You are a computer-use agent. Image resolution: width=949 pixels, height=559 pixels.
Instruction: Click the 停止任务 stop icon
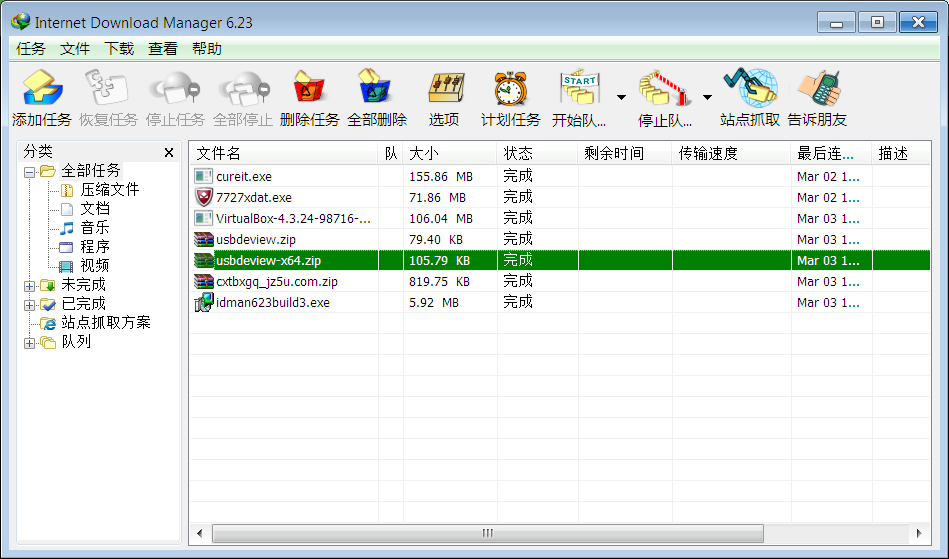pyautogui.click(x=175, y=88)
